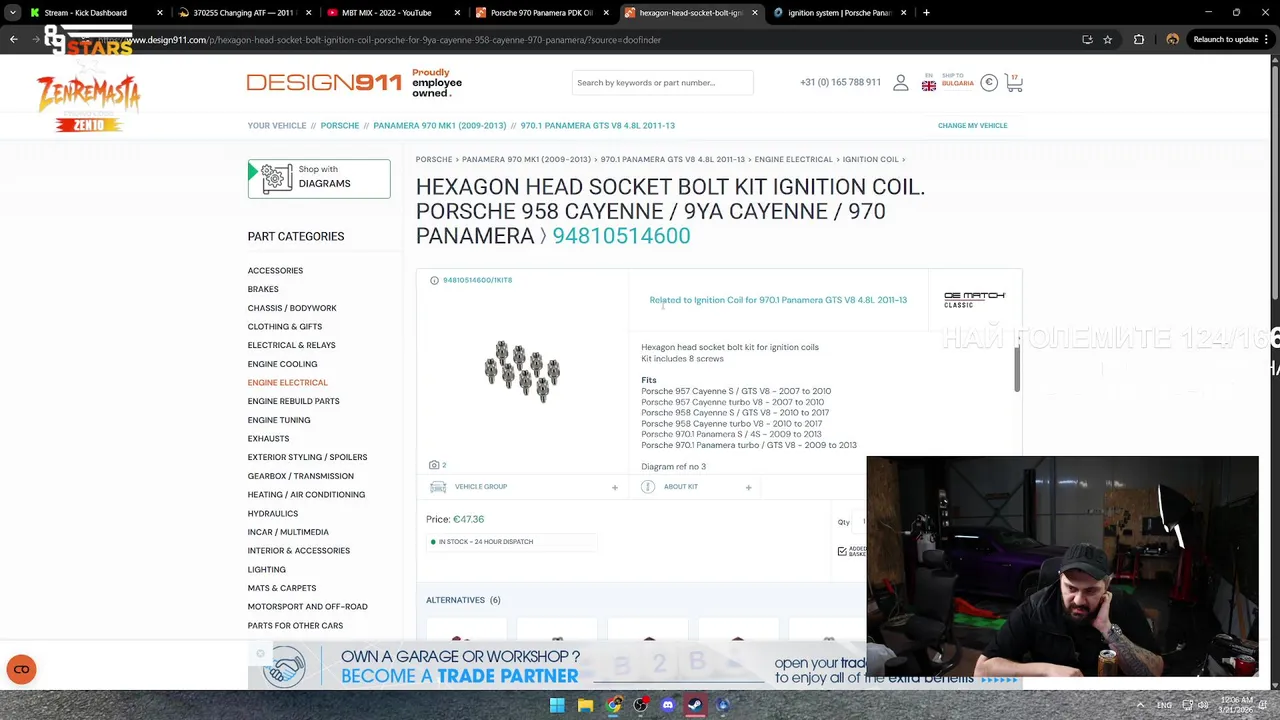Focus the browser address bar
This screenshot has width=1280, height=720.
[600, 40]
